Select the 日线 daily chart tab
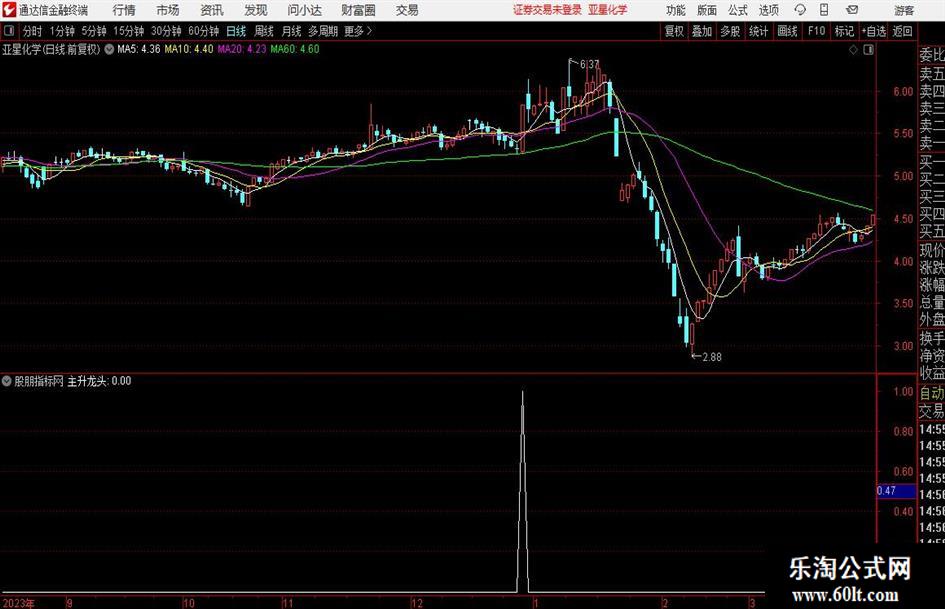The height and width of the screenshot is (609, 945). pos(236,31)
